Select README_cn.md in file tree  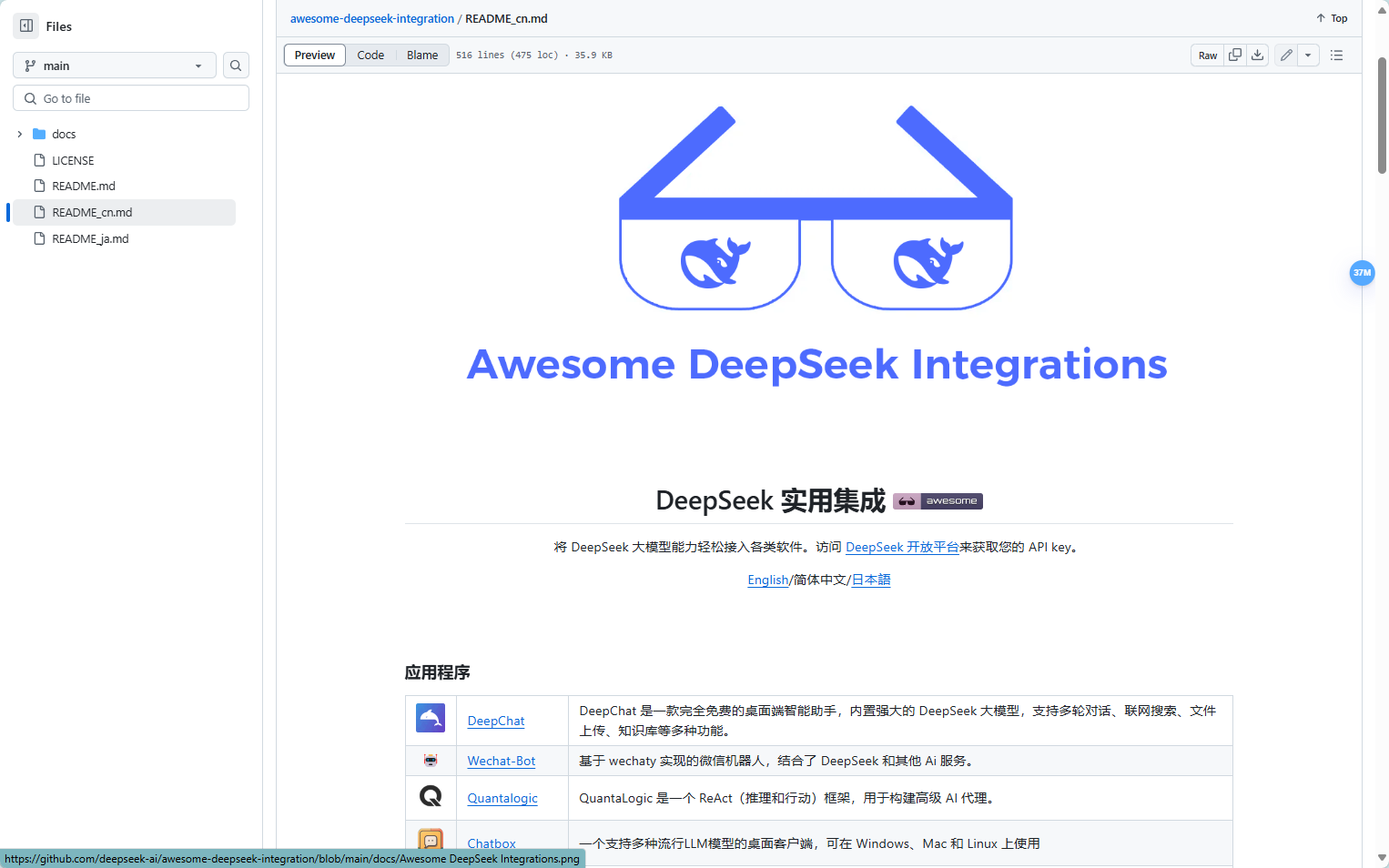(124, 212)
